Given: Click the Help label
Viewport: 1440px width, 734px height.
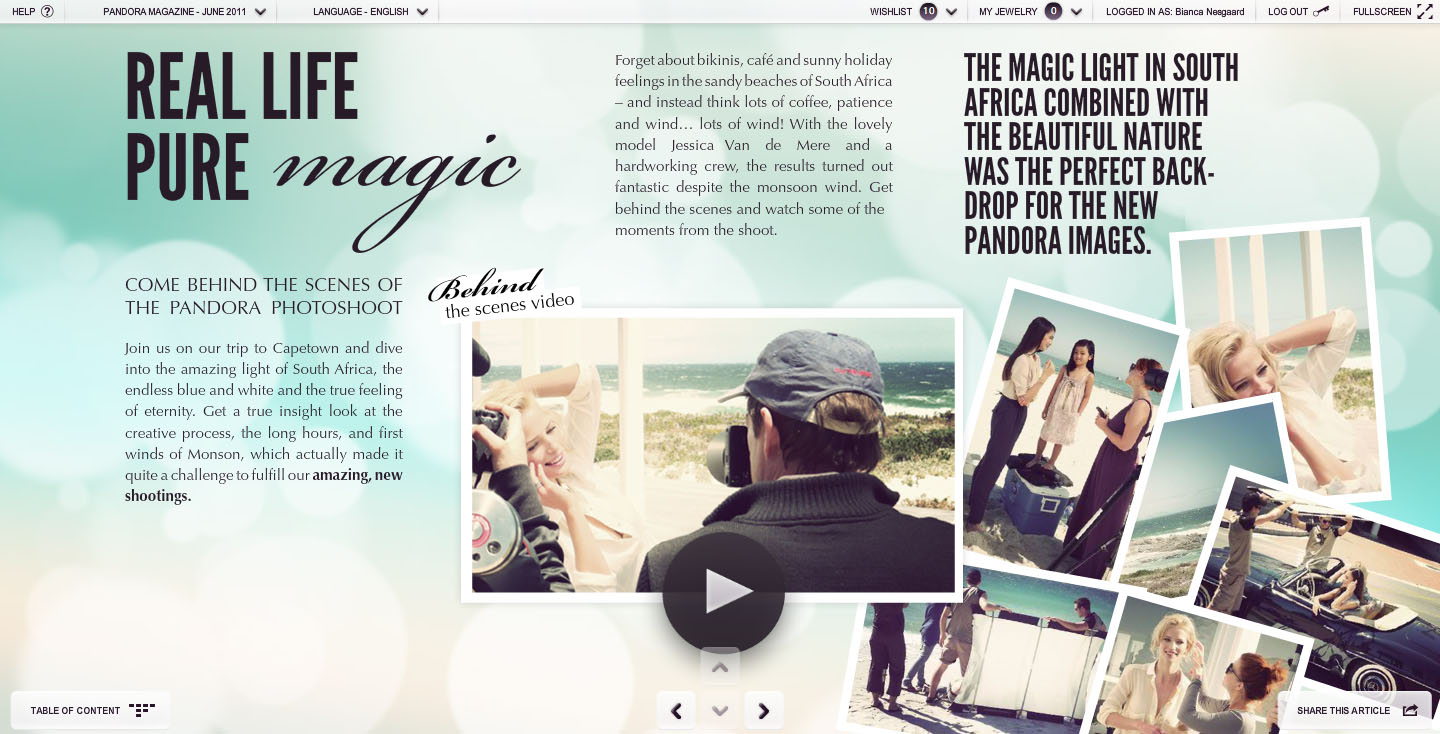Looking at the screenshot, I should 24,12.
